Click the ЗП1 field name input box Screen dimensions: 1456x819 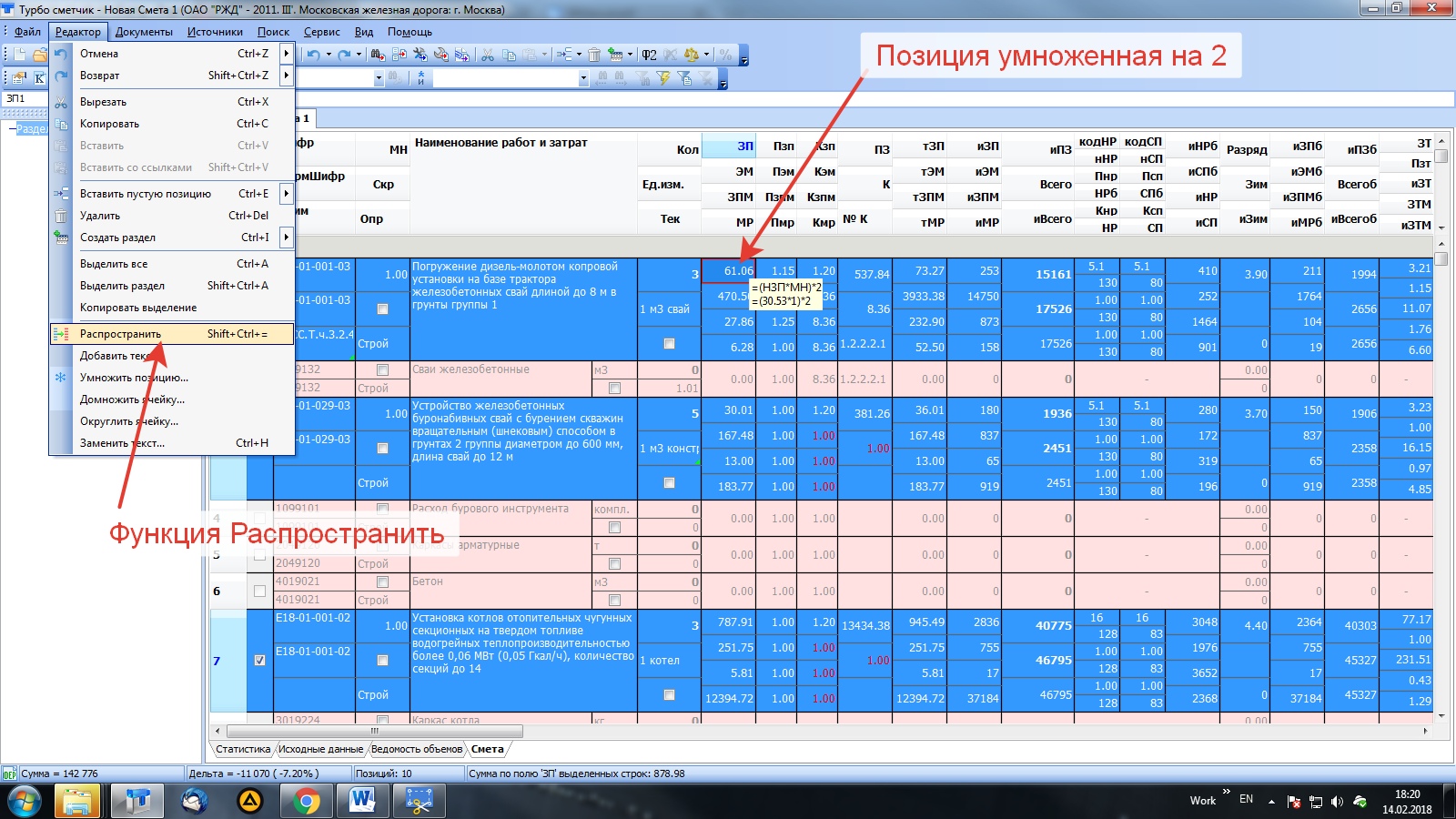[24, 98]
